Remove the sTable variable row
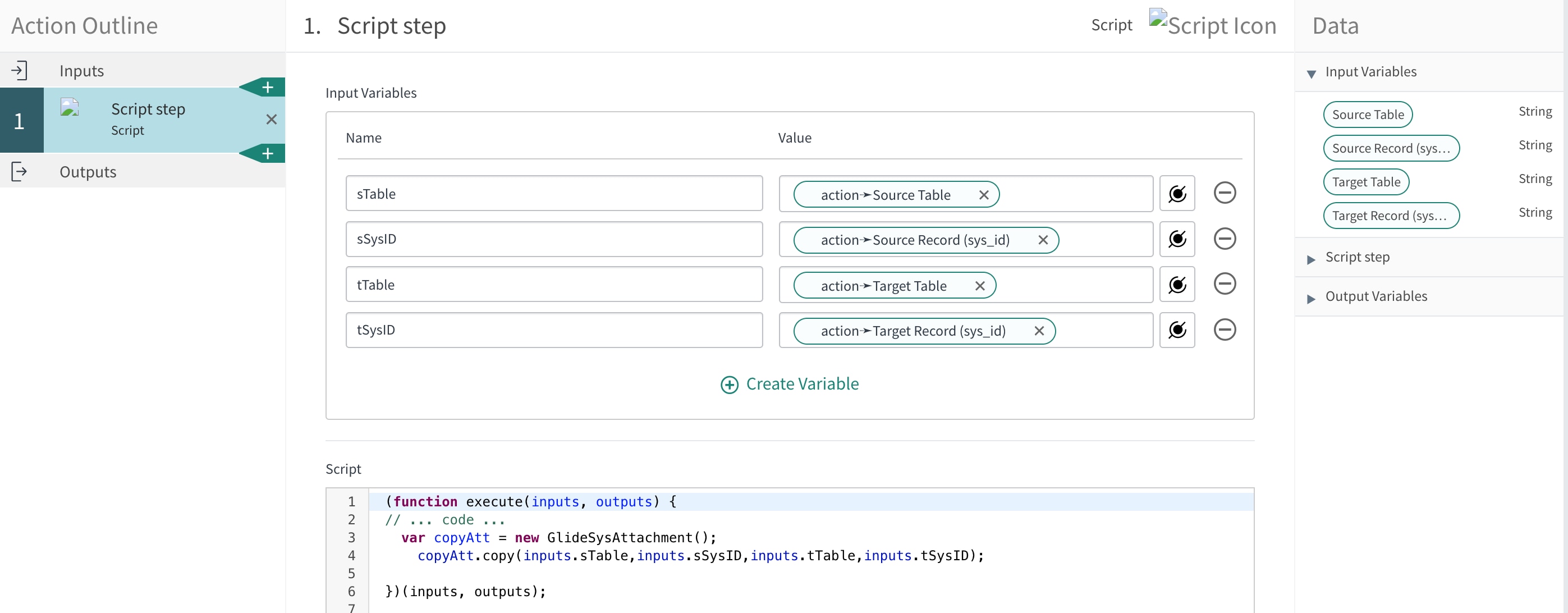The image size is (1568, 613). tap(1224, 193)
